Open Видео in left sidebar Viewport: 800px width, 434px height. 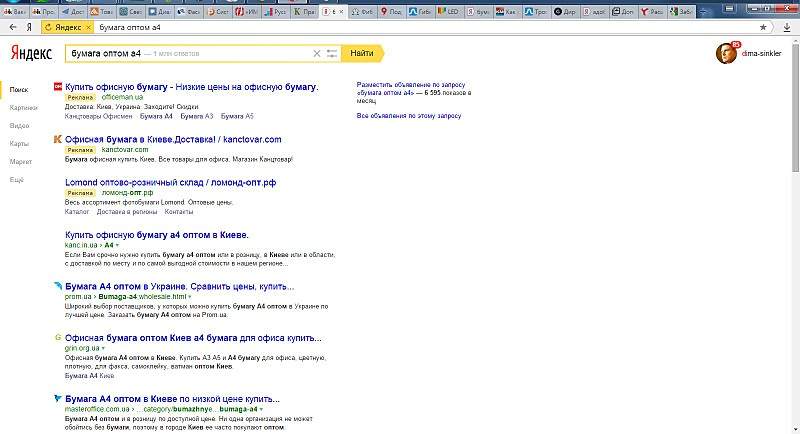pos(19,125)
